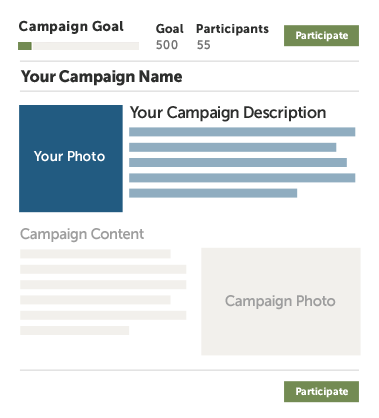The image size is (379, 418).
Task: Click the Participants label
Action: [232, 29]
